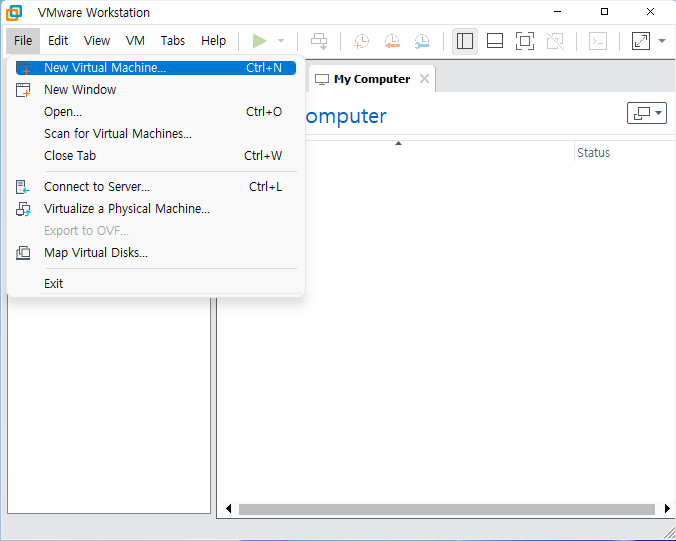Click the horizontal scrollbar left arrow
Screen dimensions: 676x541
tap(228, 509)
